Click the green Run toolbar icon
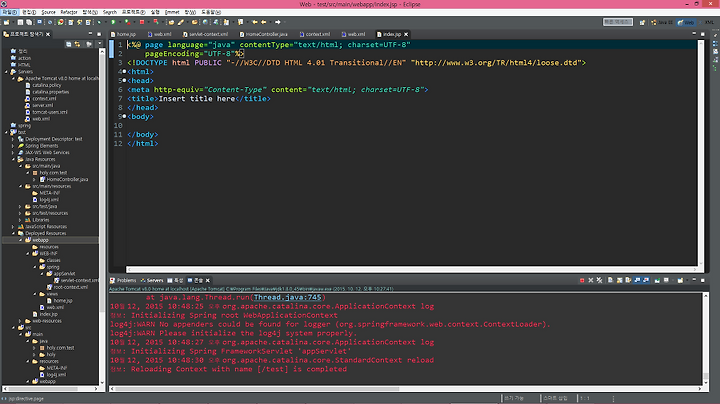 pos(113,22)
